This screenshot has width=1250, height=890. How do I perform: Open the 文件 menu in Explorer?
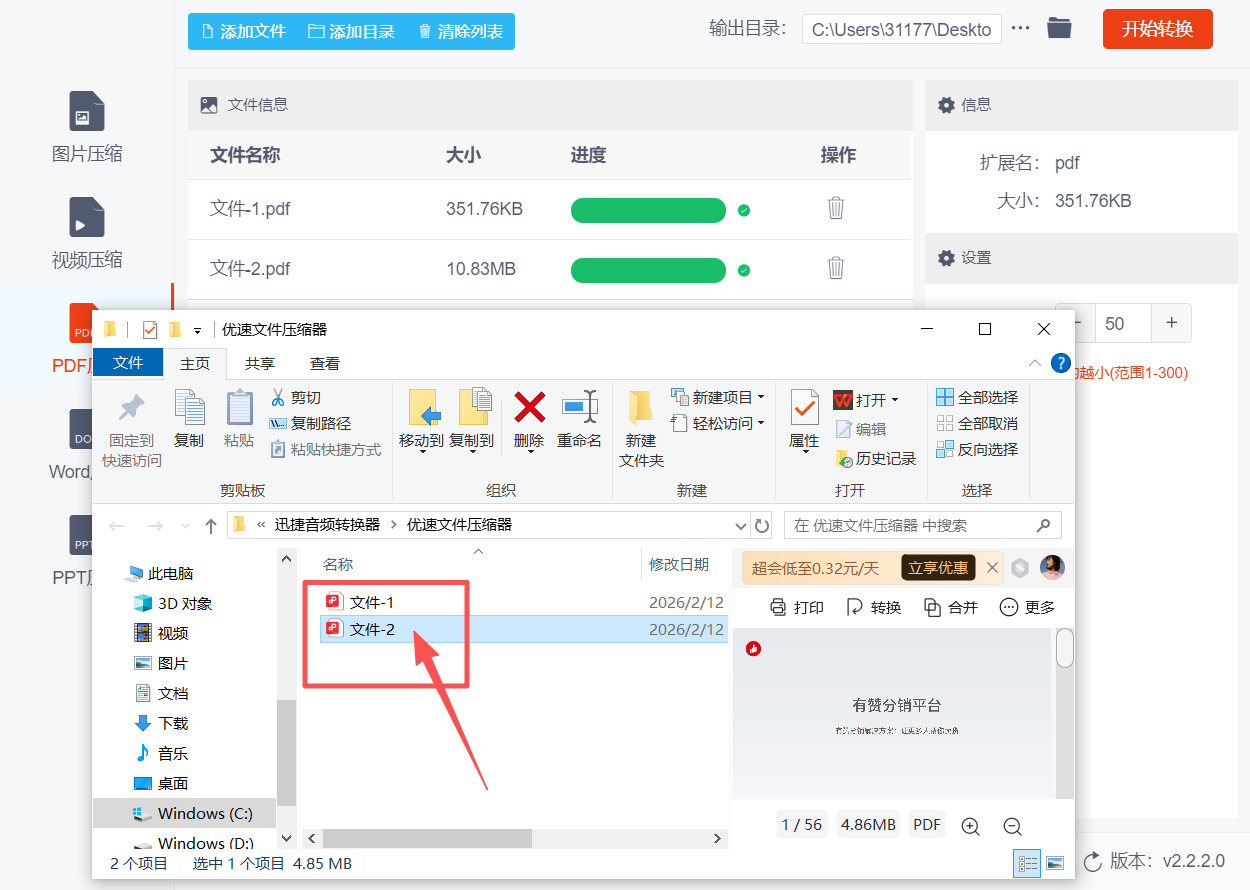127,363
